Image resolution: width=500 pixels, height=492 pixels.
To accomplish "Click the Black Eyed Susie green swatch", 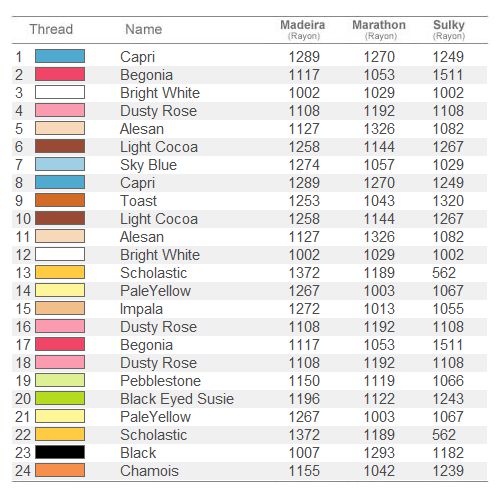I will tap(60, 398).
